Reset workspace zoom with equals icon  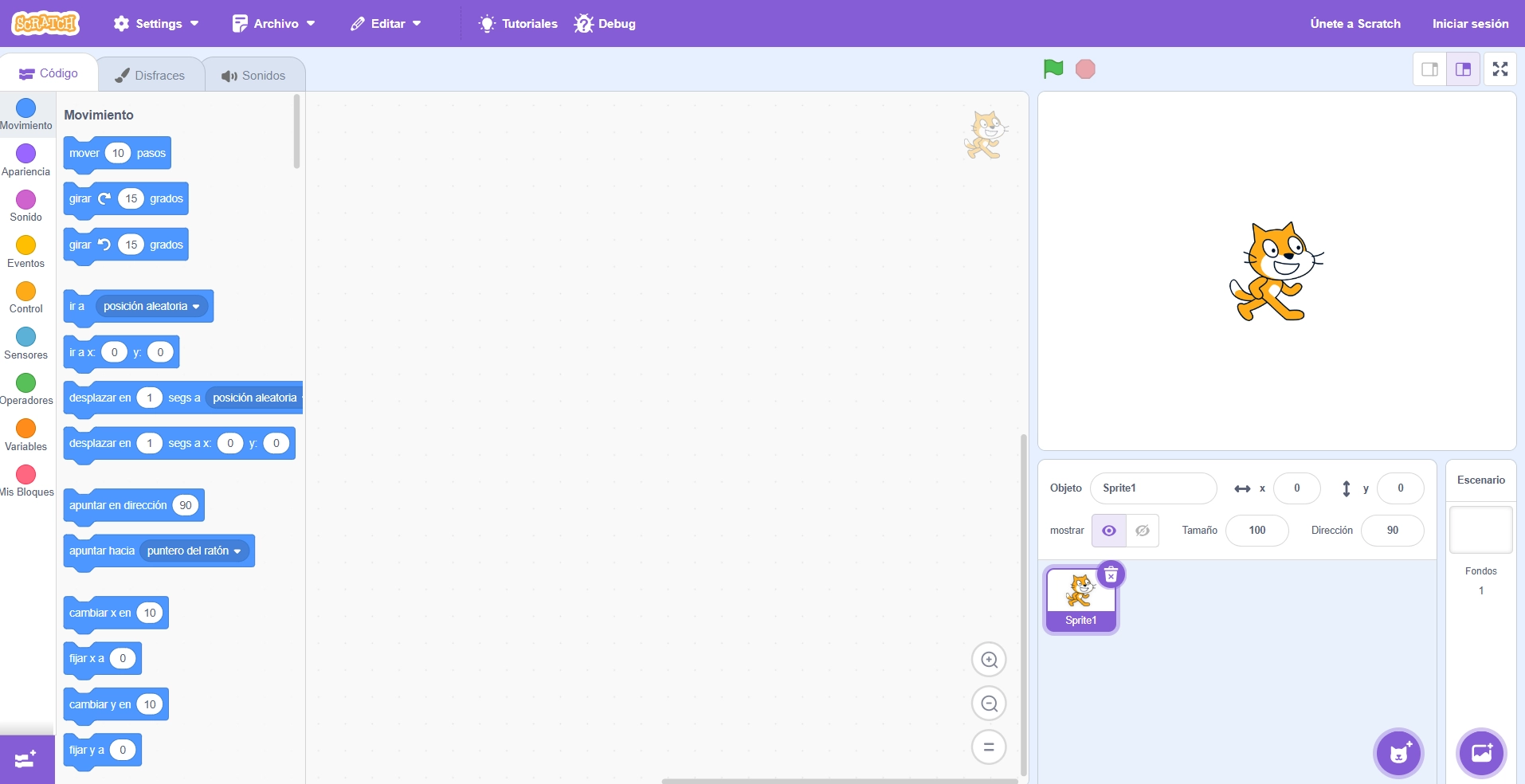tap(989, 747)
